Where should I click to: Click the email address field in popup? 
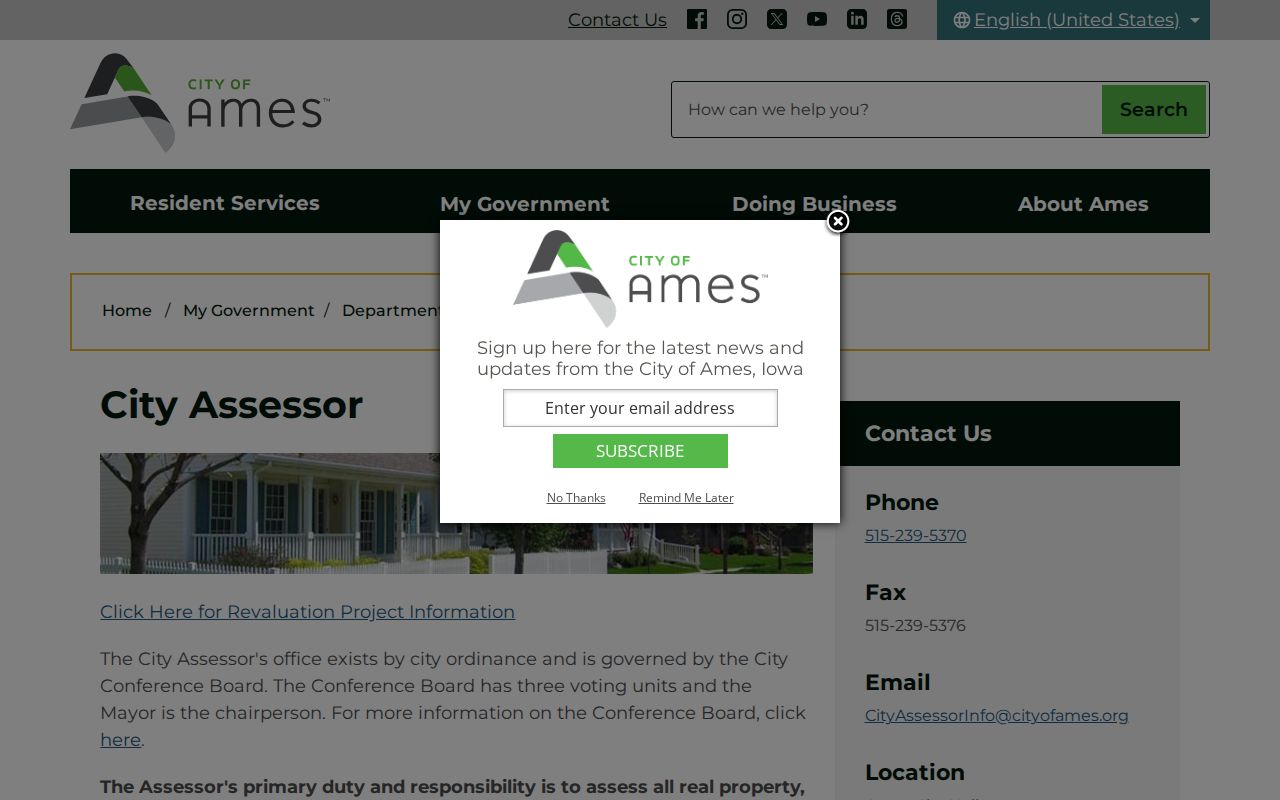point(640,408)
